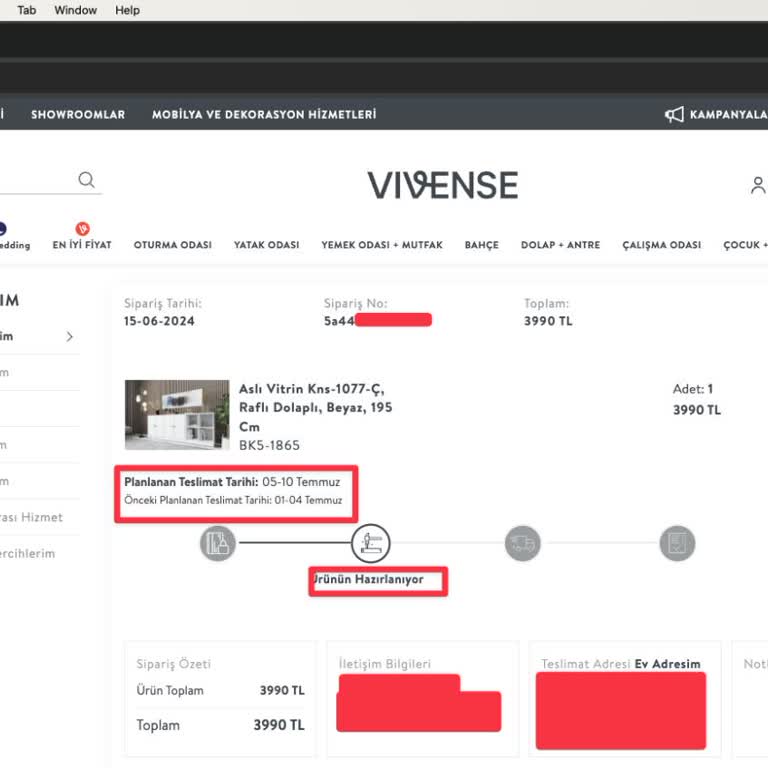This screenshot has height=768, width=768.
Task: Click the VIVENSE logo
Action: click(443, 185)
